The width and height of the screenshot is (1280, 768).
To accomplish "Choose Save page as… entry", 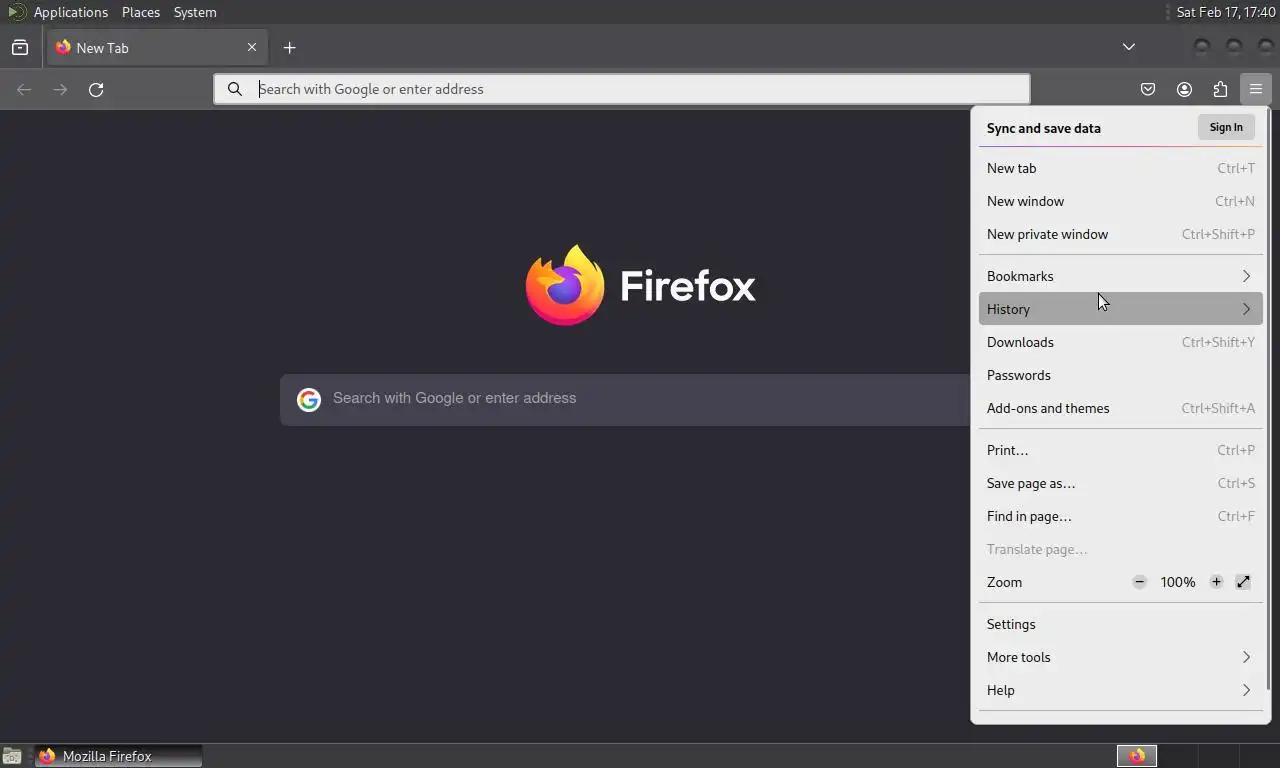I will click(x=1120, y=483).
